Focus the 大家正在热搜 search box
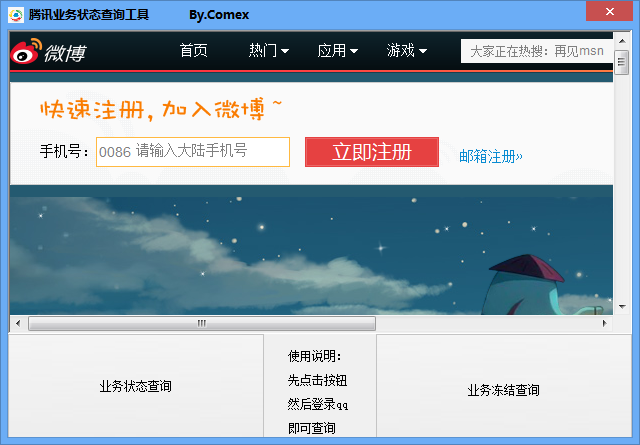 (537, 51)
